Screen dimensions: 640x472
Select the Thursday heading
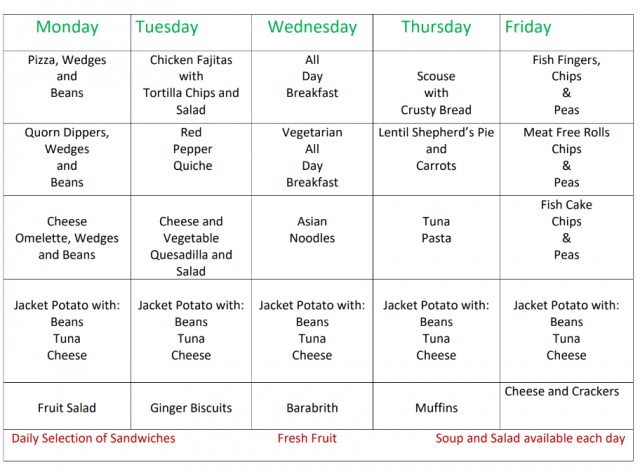point(436,27)
